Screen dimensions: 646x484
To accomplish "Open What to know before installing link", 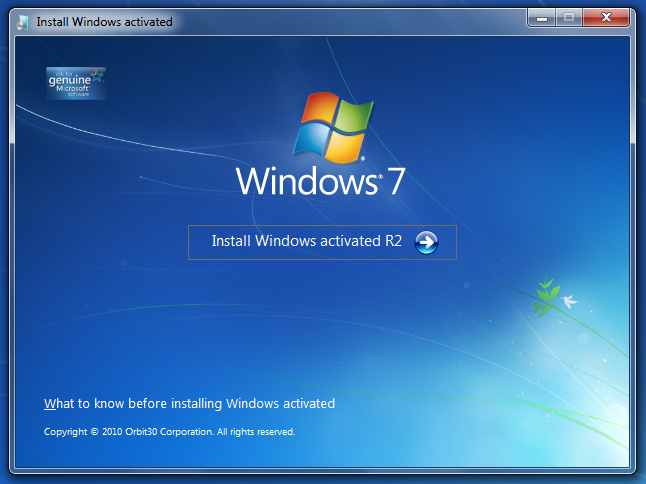I will pyautogui.click(x=190, y=403).
